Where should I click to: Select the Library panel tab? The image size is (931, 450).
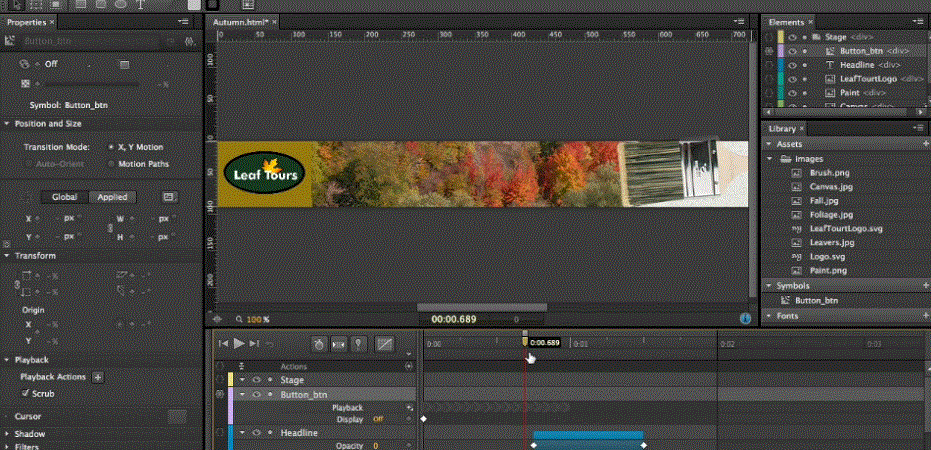pos(782,129)
